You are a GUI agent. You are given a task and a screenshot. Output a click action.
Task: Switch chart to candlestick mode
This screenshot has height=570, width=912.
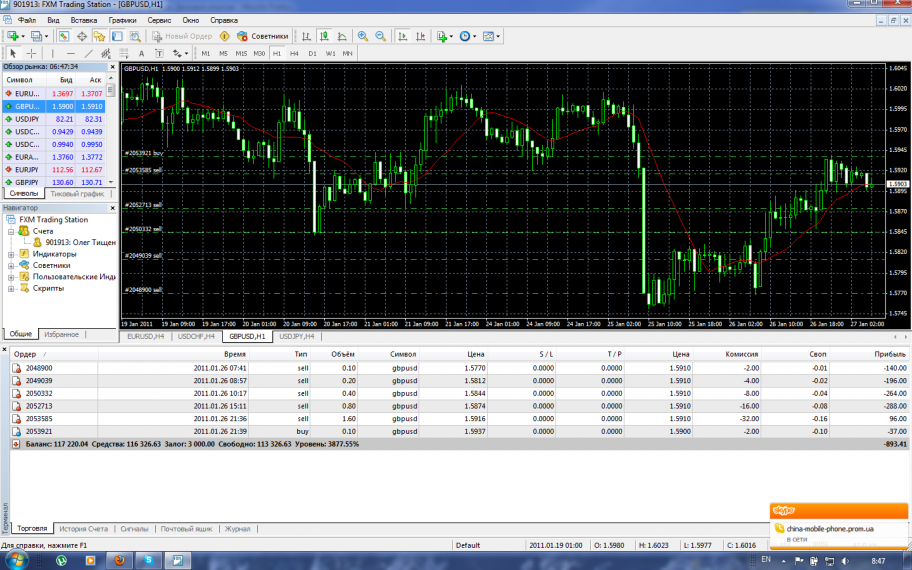click(324, 36)
